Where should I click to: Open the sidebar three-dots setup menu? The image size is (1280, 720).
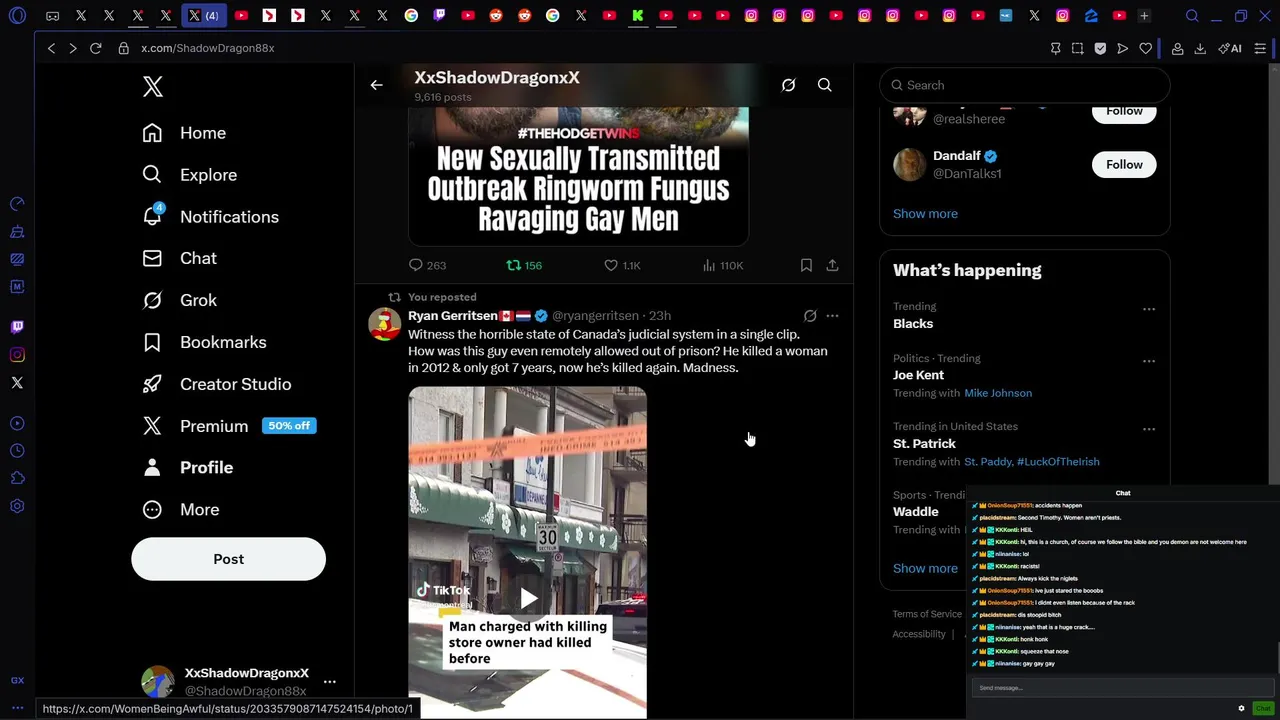click(17, 707)
